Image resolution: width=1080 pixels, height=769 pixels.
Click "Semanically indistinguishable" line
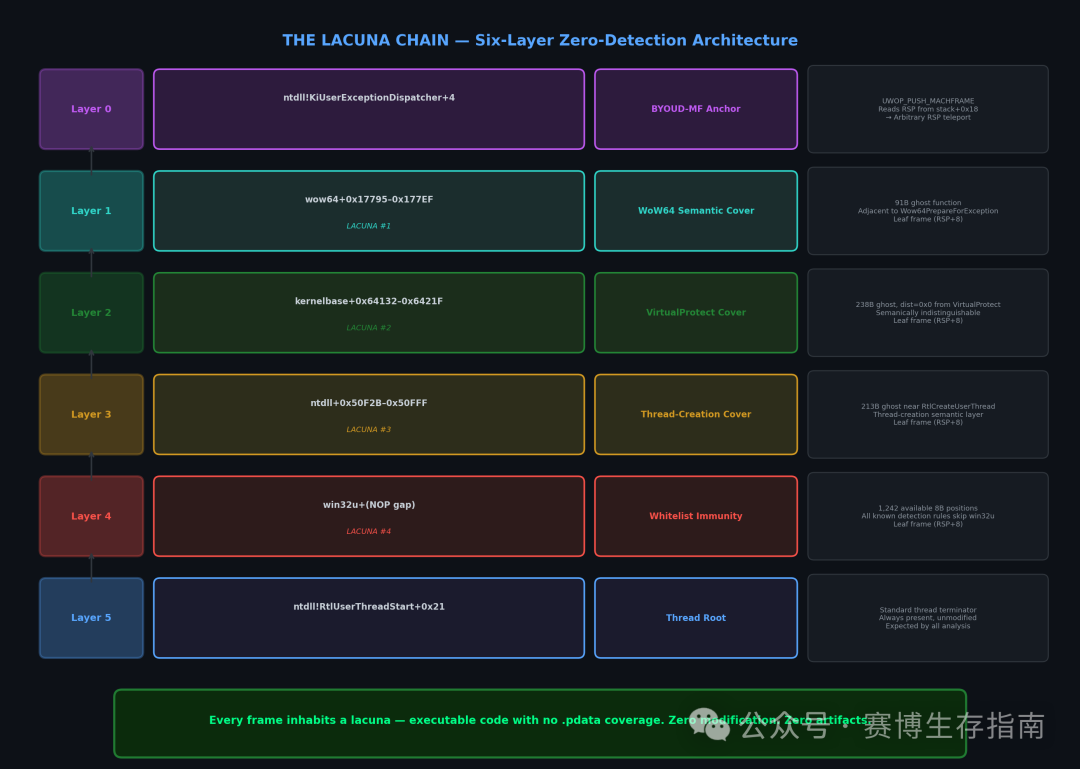click(928, 313)
